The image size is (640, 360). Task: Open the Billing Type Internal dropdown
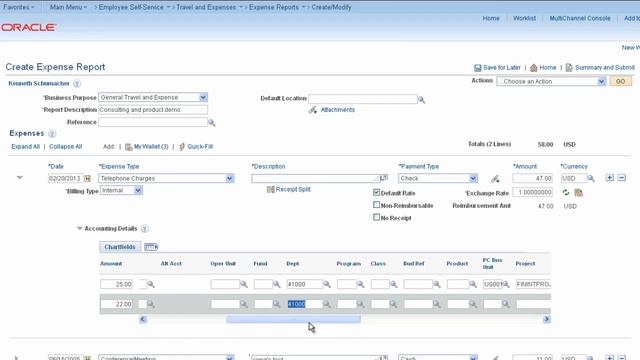[x=138, y=190]
